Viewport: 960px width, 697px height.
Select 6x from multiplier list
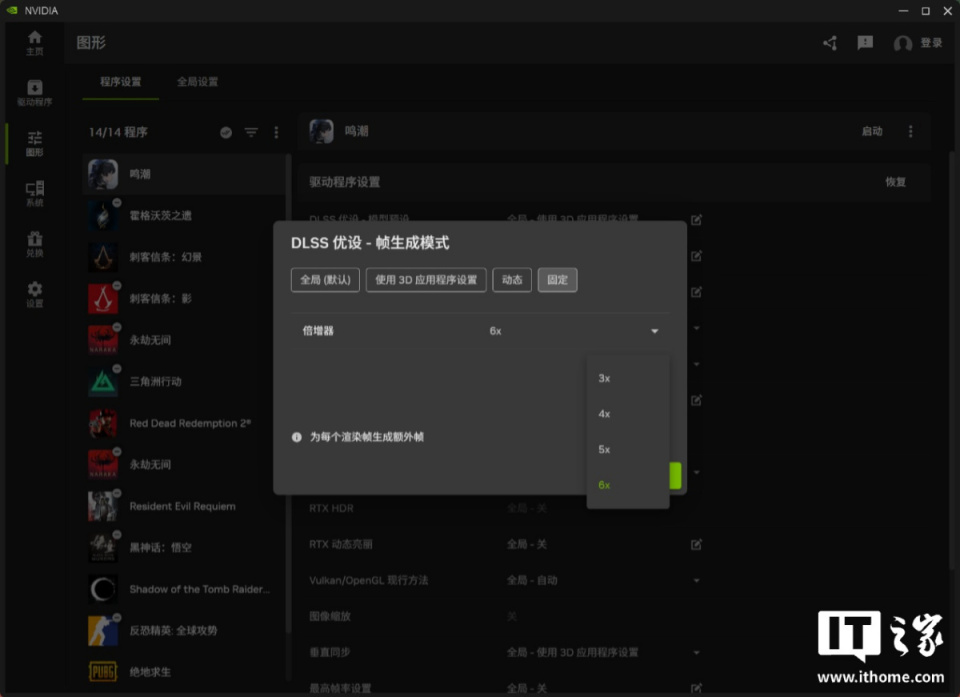coord(628,485)
